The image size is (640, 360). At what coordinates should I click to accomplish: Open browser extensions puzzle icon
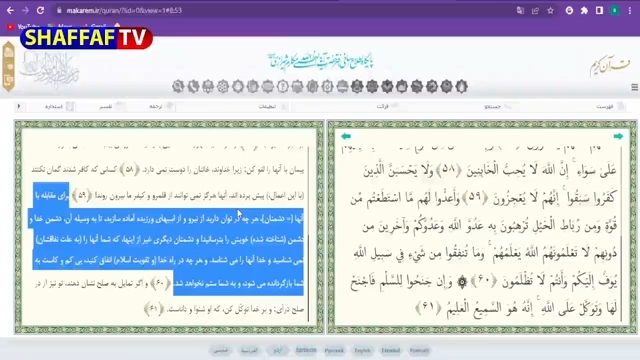coord(584,11)
